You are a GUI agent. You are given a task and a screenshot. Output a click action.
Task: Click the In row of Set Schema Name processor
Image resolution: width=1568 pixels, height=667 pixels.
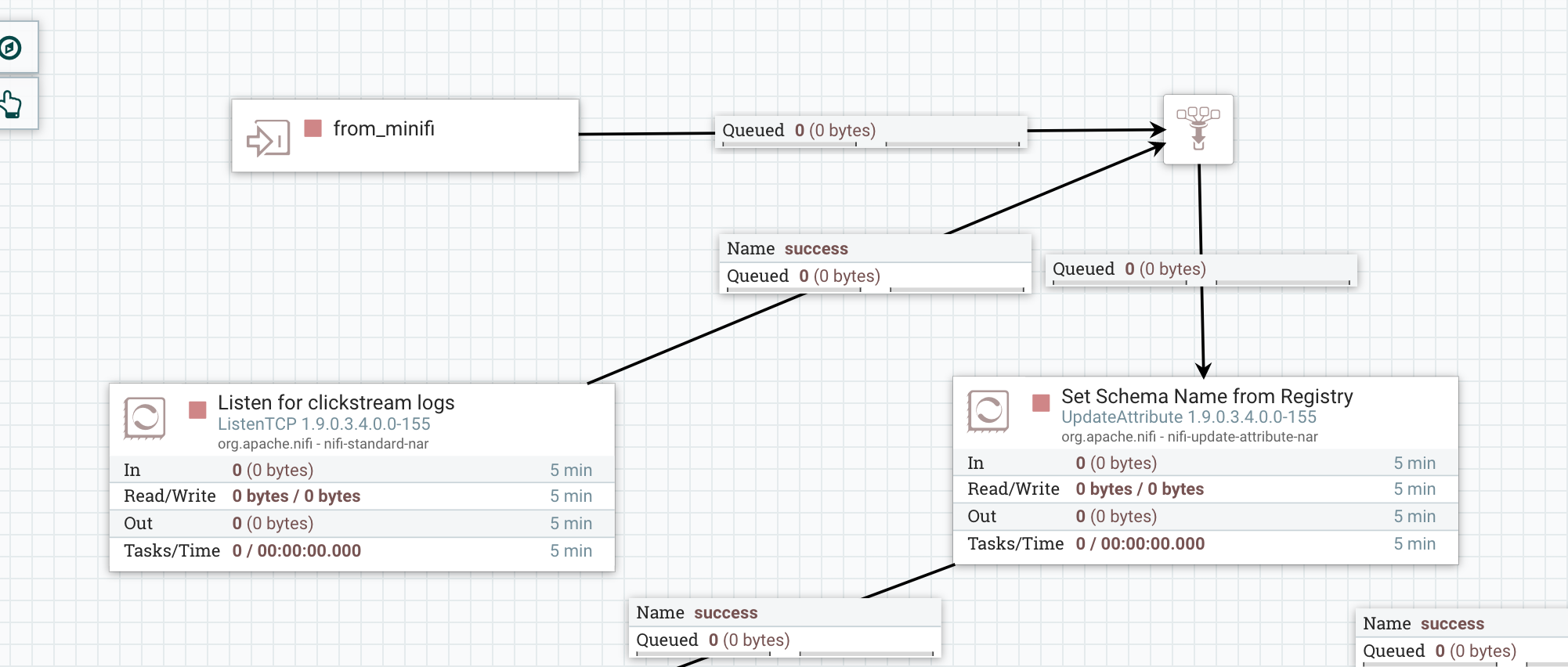(1205, 463)
